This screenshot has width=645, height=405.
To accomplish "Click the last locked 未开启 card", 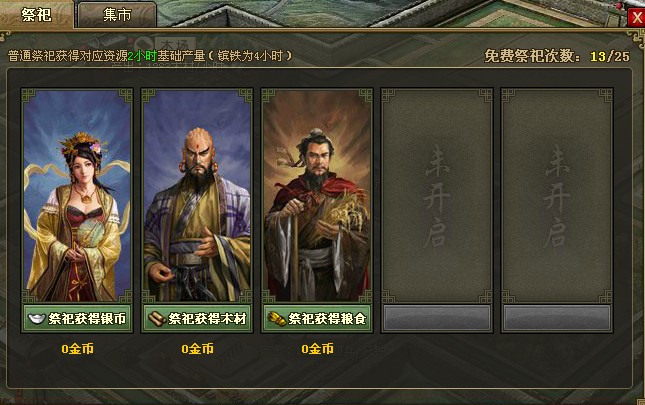I will [x=557, y=195].
